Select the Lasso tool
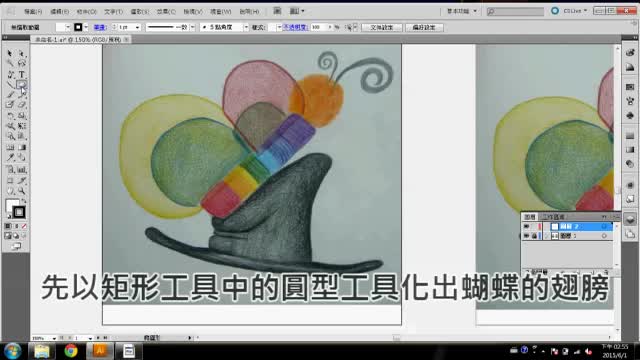 tap(22, 64)
